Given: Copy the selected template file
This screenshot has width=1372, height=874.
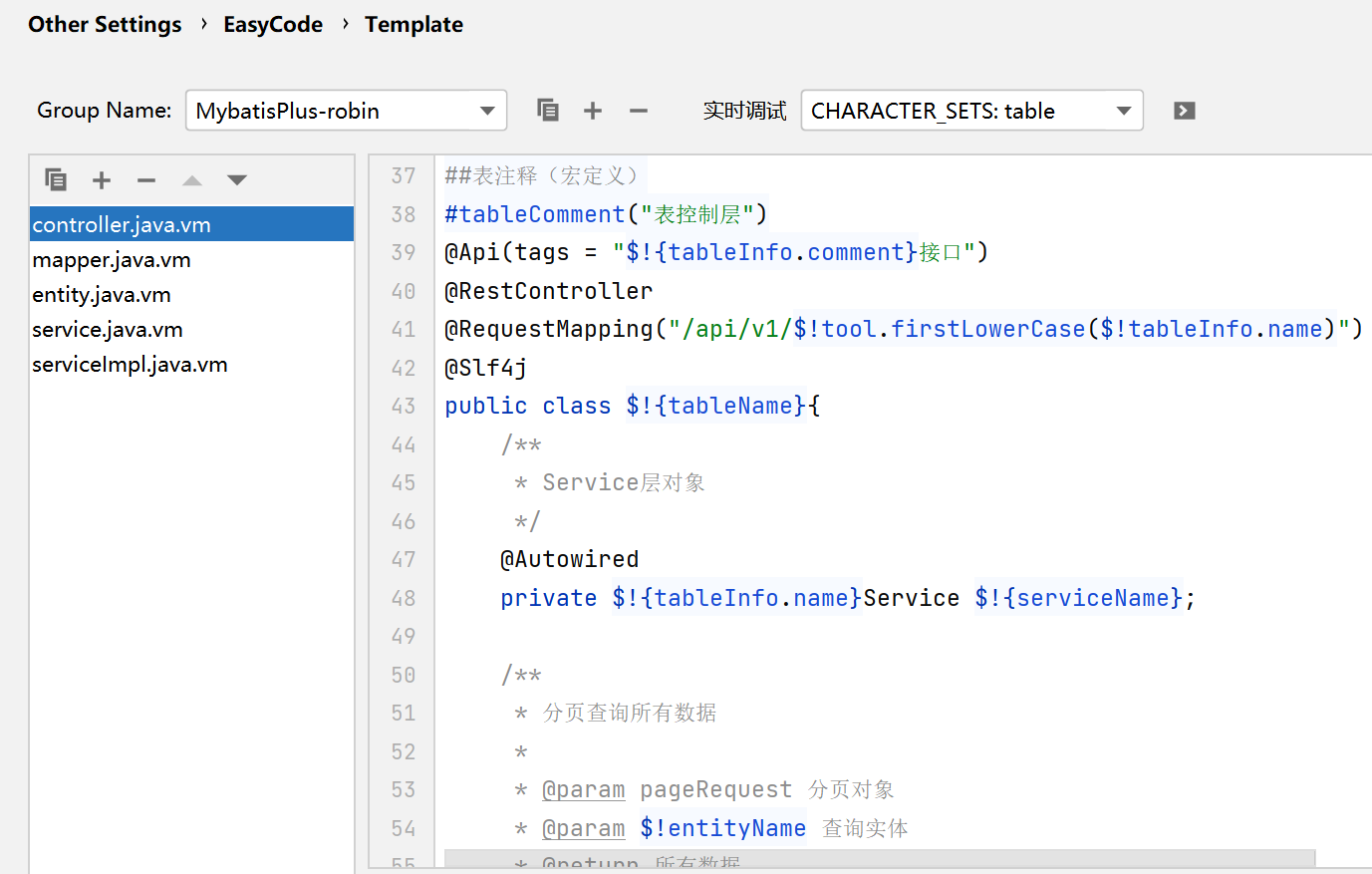Looking at the screenshot, I should pos(56,180).
